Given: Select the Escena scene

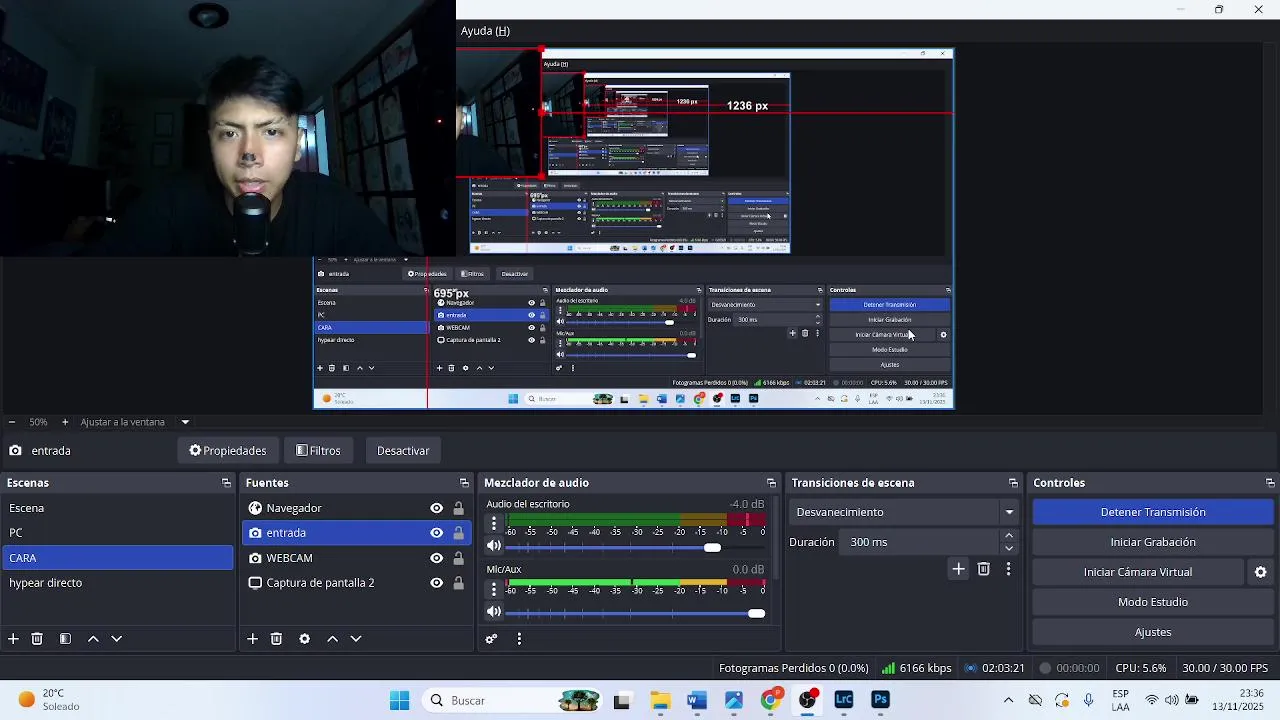Looking at the screenshot, I should click(x=117, y=508).
